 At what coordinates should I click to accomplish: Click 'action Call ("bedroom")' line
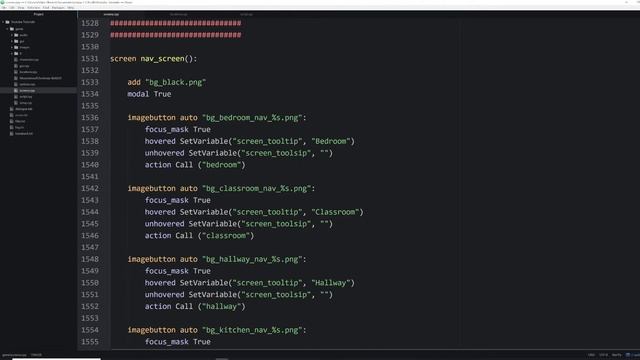tap(195, 165)
